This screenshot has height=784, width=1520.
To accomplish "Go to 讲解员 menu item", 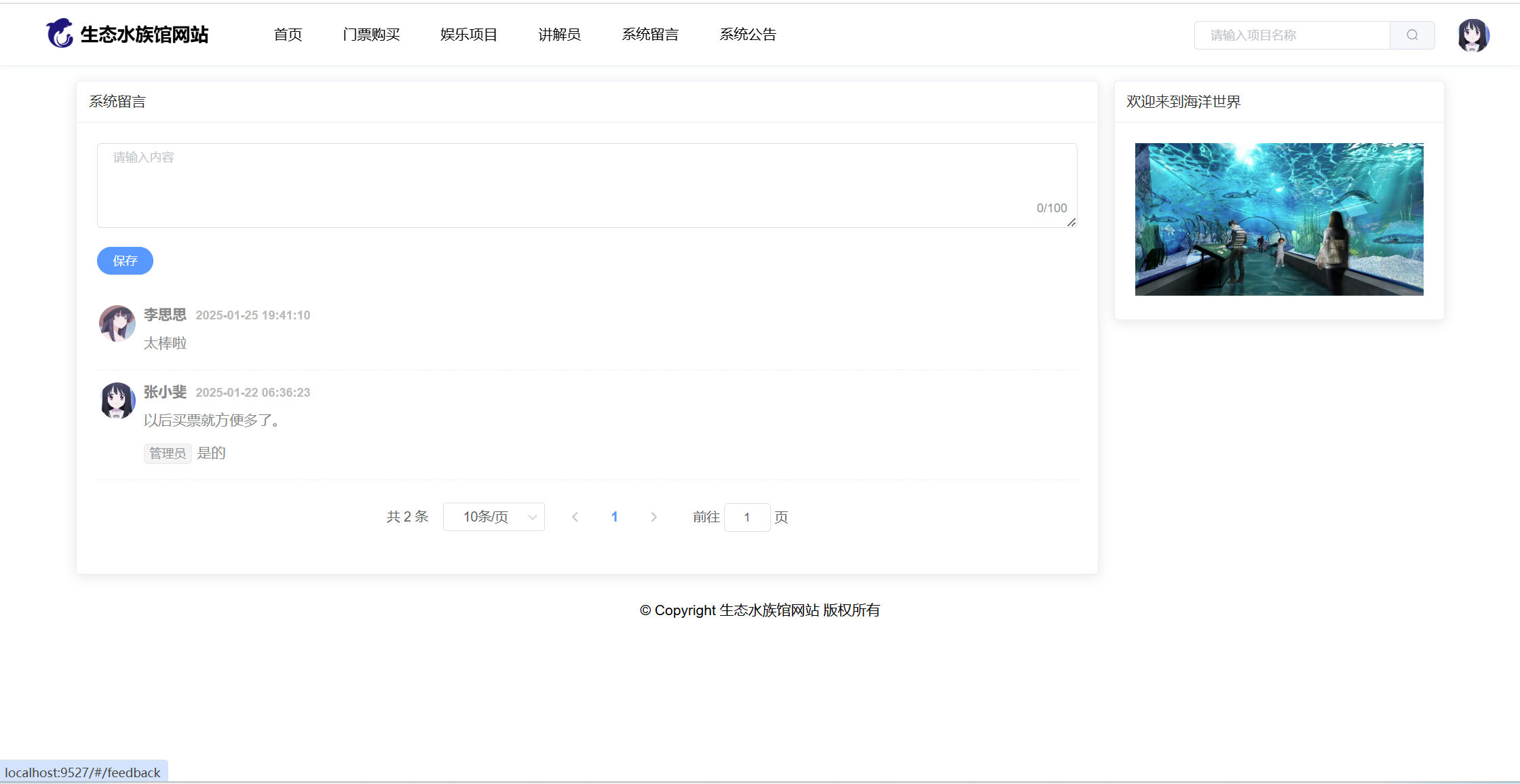I will pos(559,35).
